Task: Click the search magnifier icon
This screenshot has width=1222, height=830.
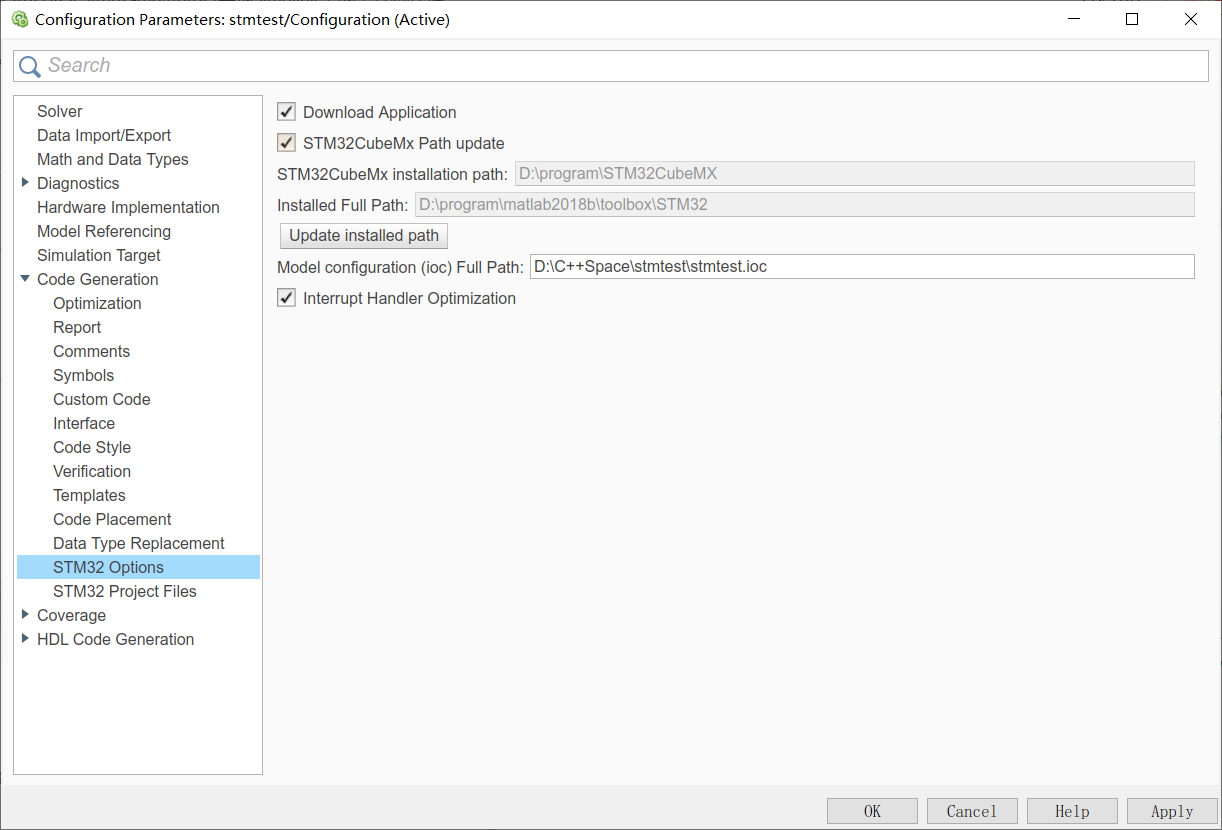Action: point(30,66)
